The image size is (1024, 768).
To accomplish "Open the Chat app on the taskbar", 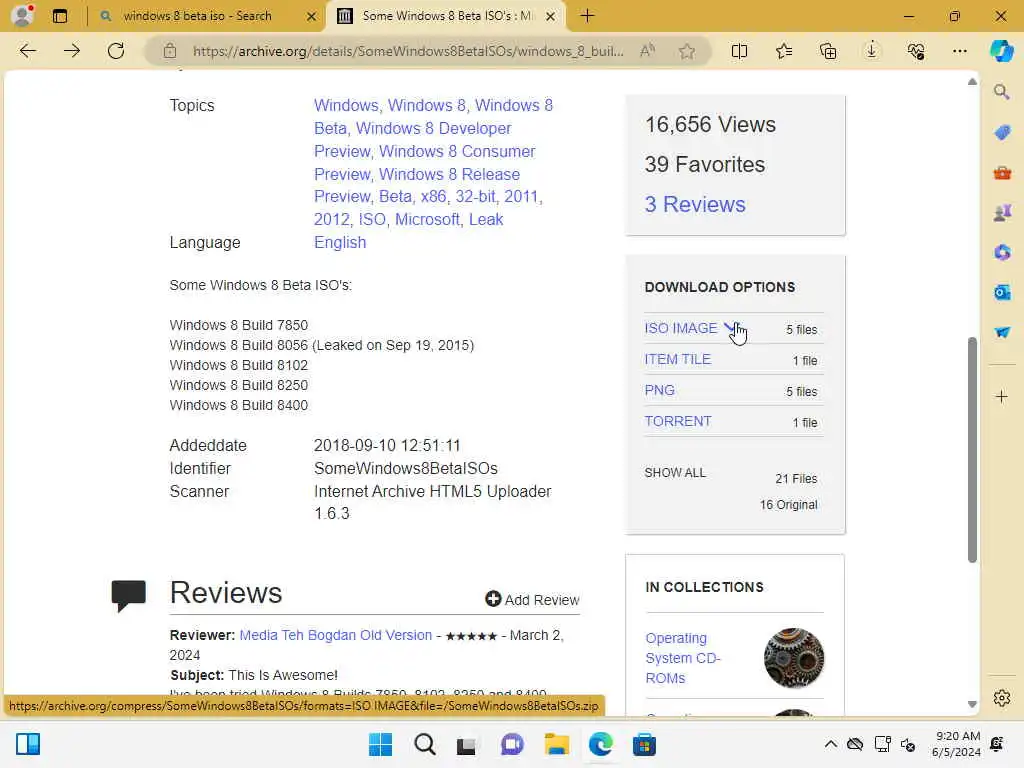I will (512, 744).
